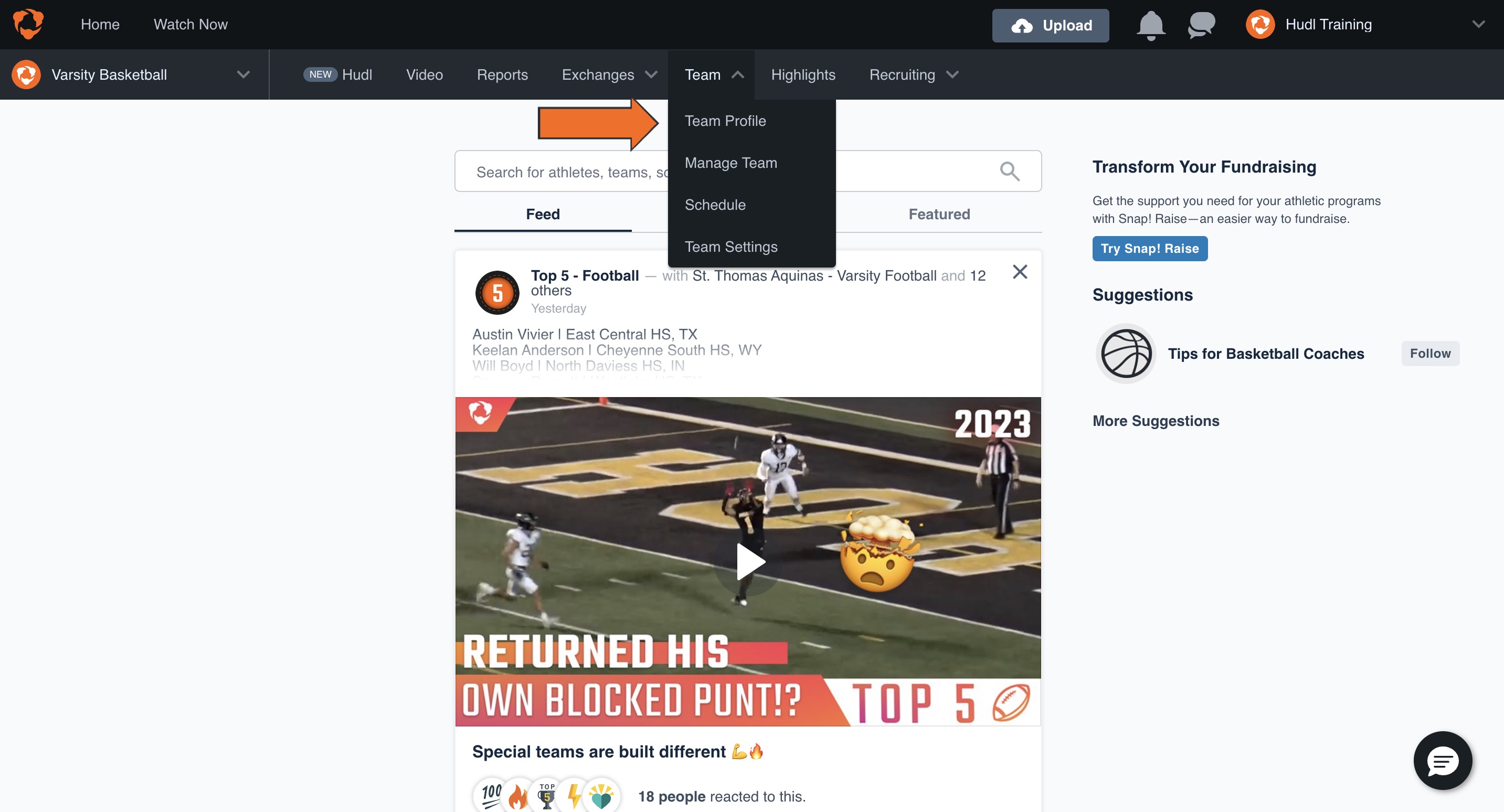This screenshot has width=1504, height=812.
Task: Expand the Recruiting dropdown menu
Action: coord(913,74)
